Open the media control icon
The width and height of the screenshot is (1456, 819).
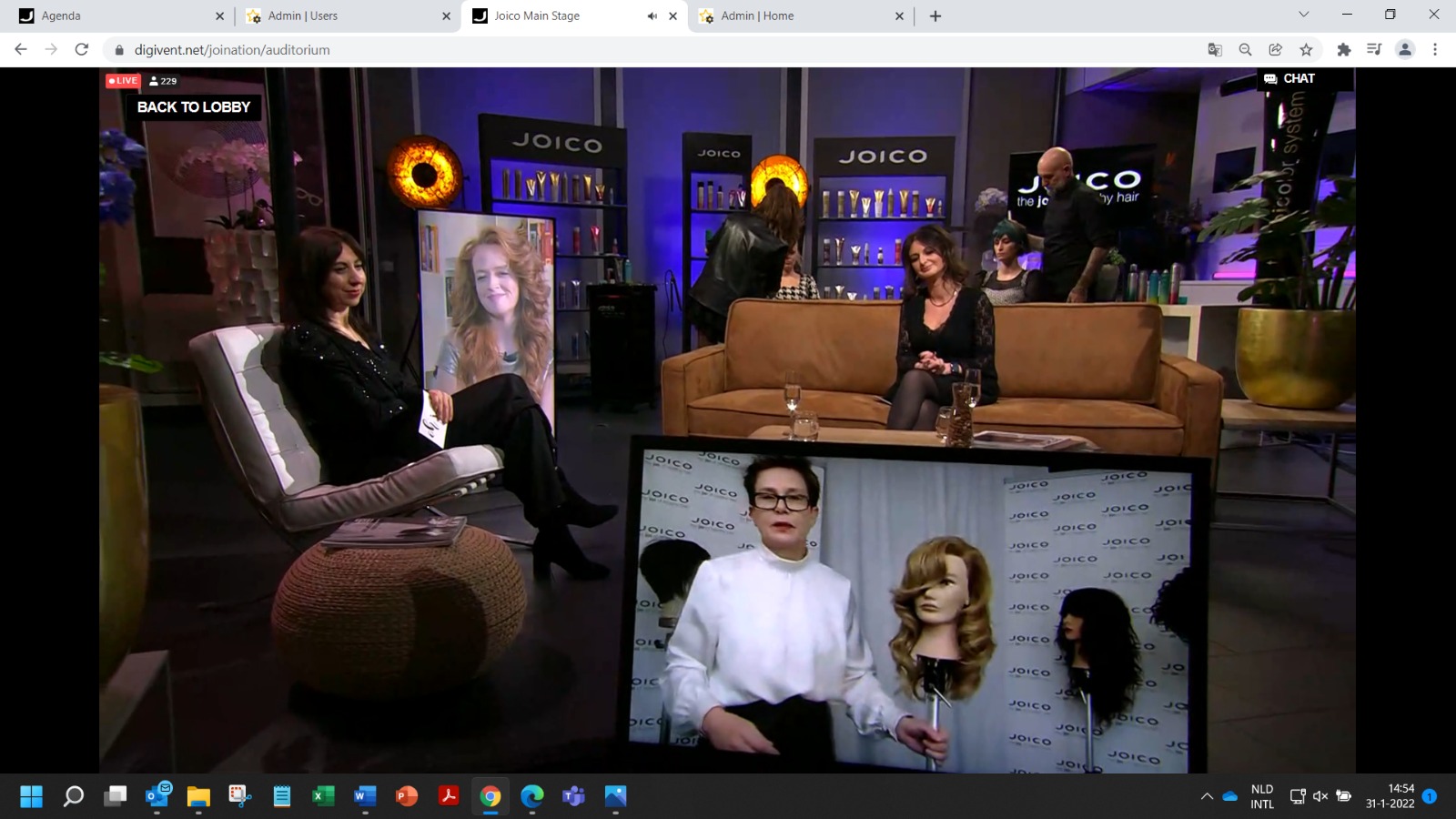(1374, 50)
